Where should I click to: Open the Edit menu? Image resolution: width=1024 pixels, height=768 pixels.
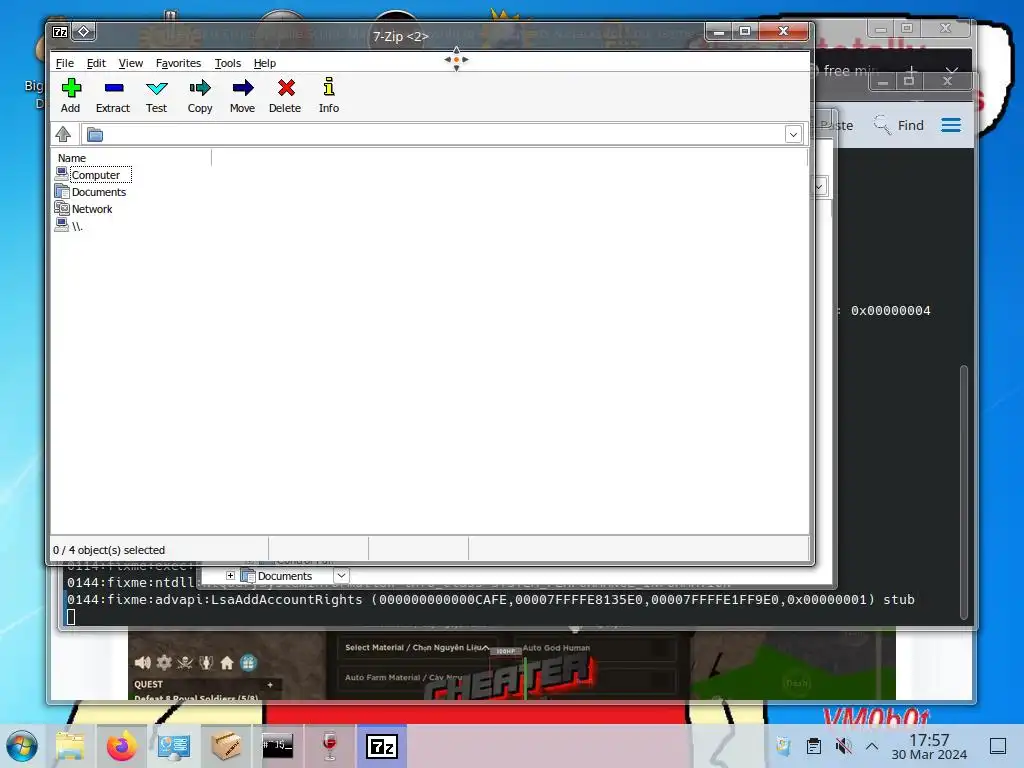[x=96, y=63]
